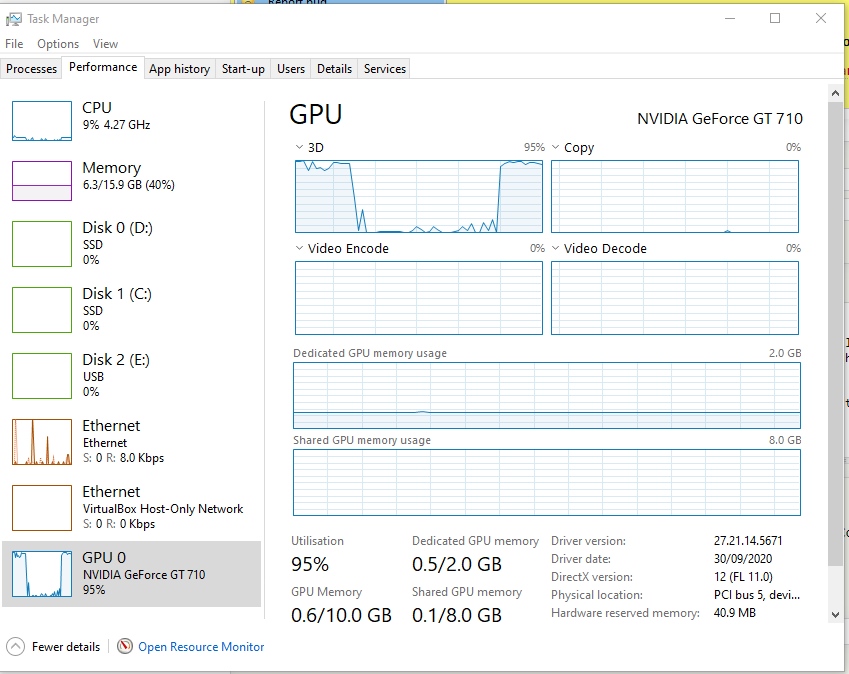Minimize the Task Manager window

click(730, 18)
